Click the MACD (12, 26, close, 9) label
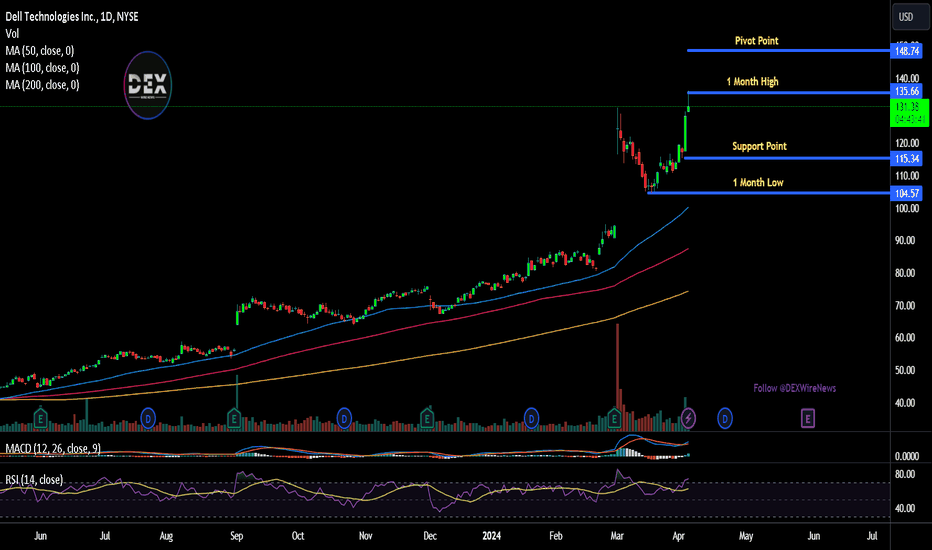 click(x=53, y=448)
